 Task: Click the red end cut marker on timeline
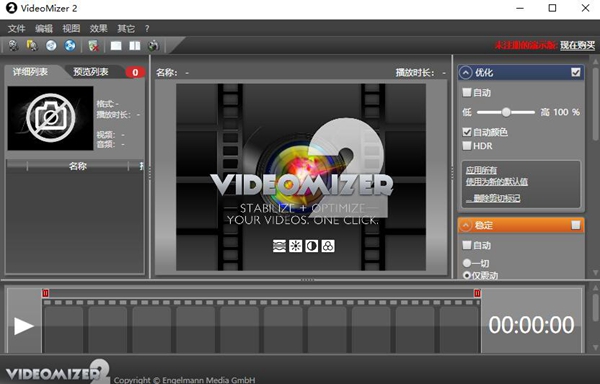point(477,293)
